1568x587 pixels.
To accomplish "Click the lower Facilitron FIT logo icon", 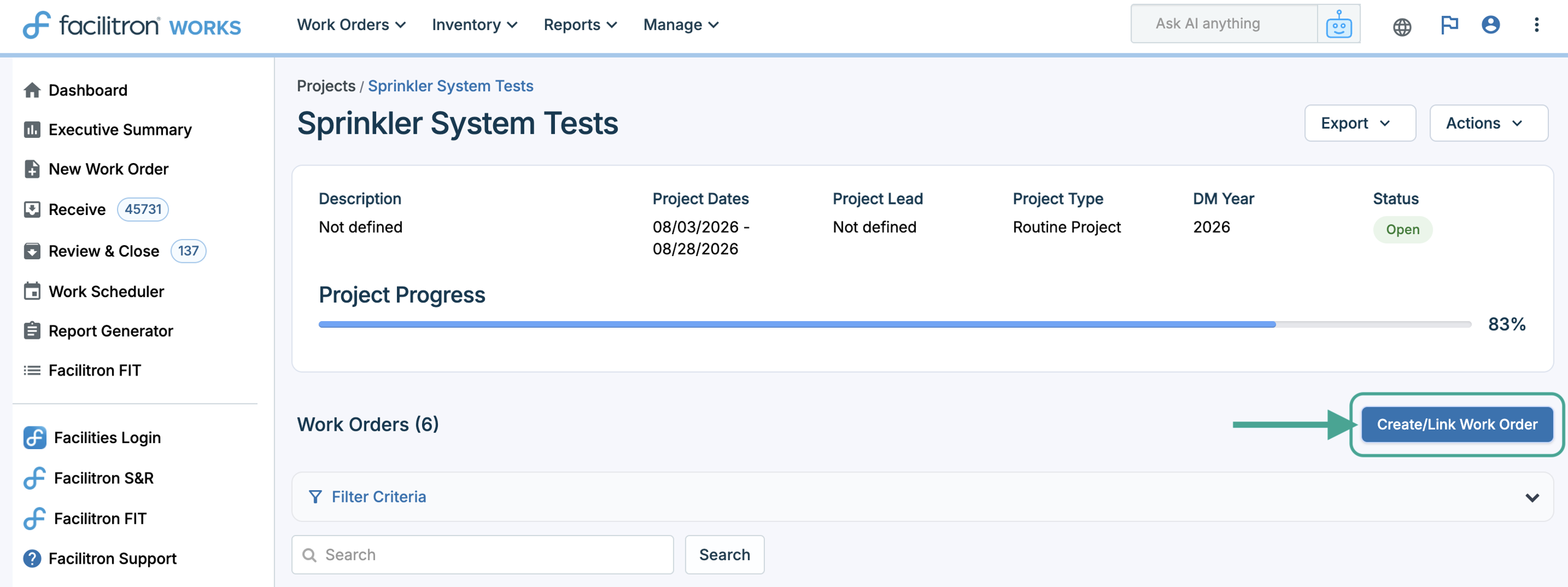I will pos(34,518).
